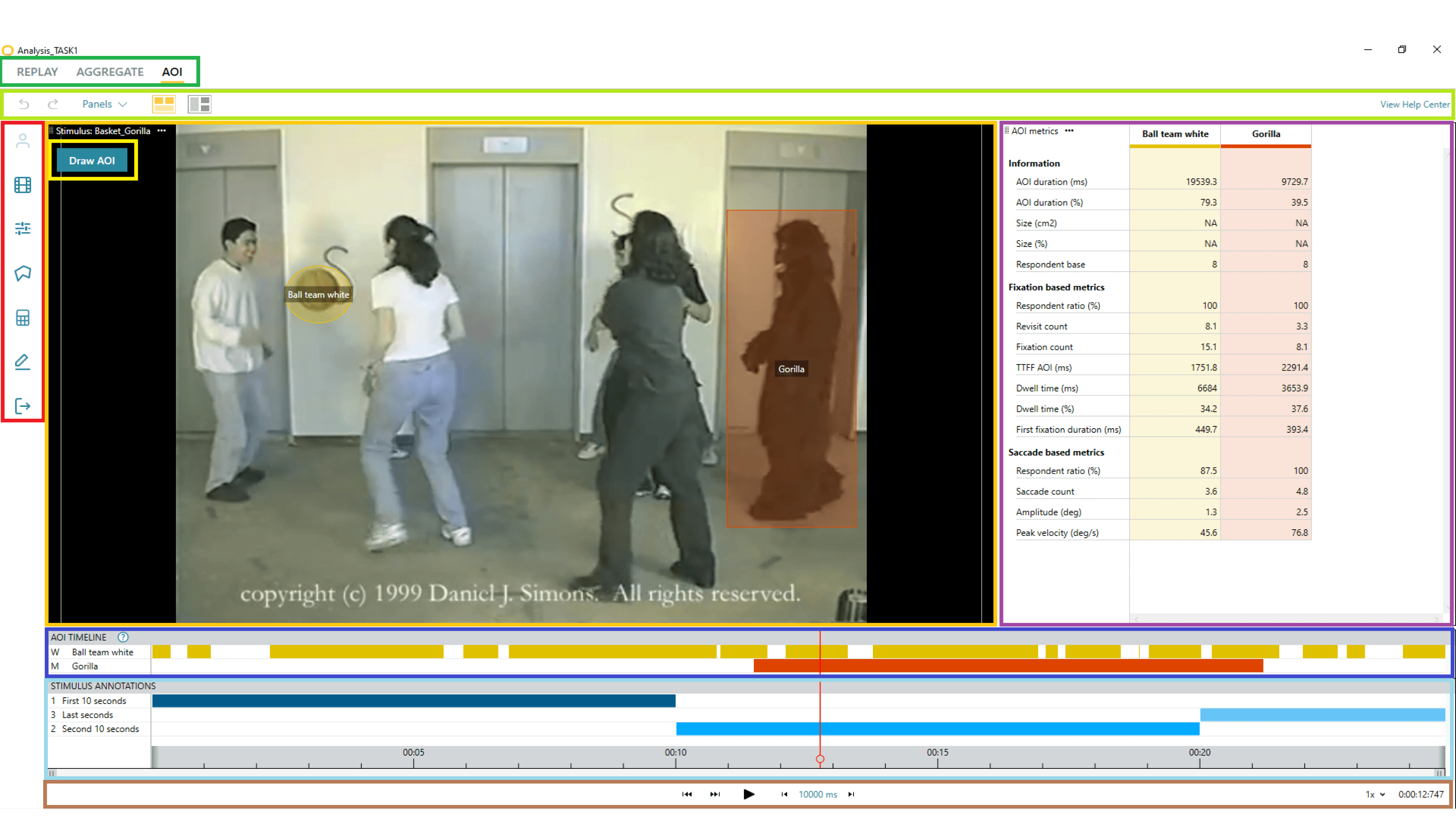Switch to the AGGREGATE tab
The width and height of the screenshot is (1456, 821).
click(x=110, y=72)
